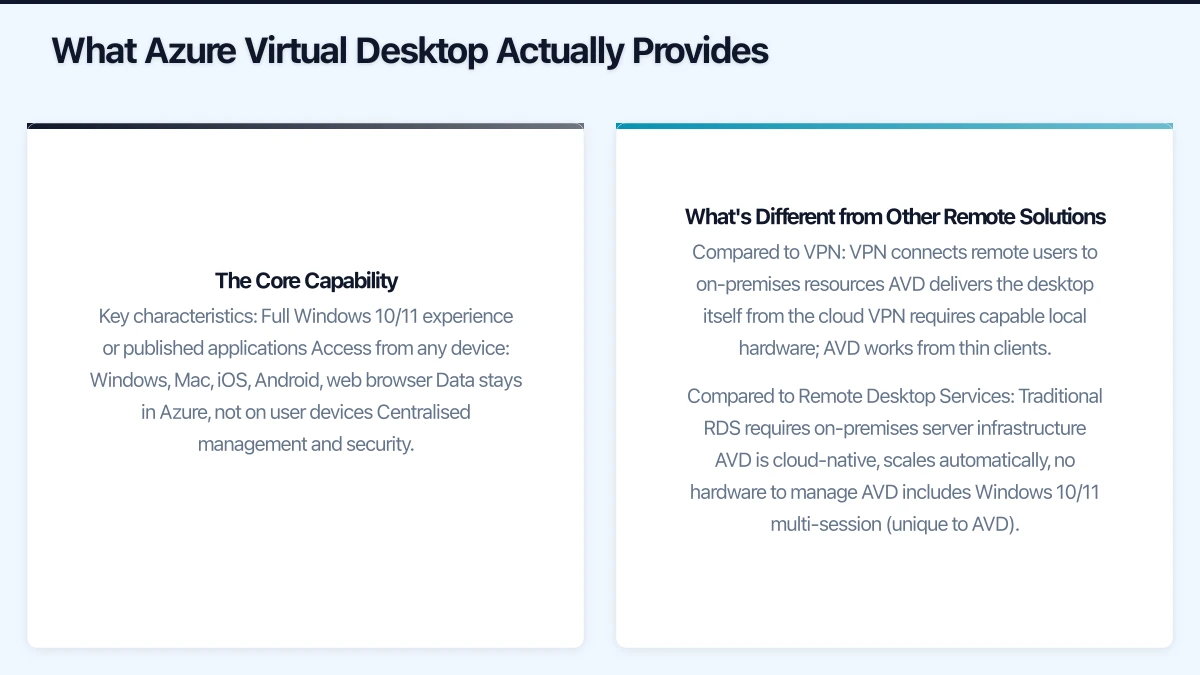Click the heading What Azure Virtual Desktop Actually Provides
This screenshot has width=1200, height=675.
(x=410, y=50)
